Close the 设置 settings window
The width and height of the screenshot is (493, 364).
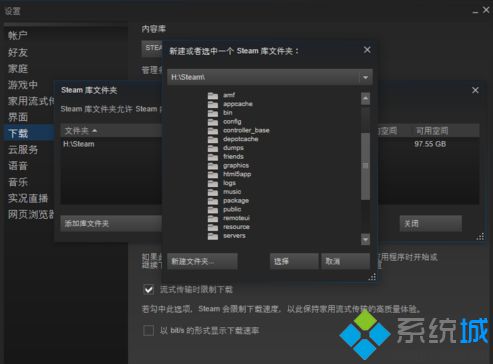point(486,10)
